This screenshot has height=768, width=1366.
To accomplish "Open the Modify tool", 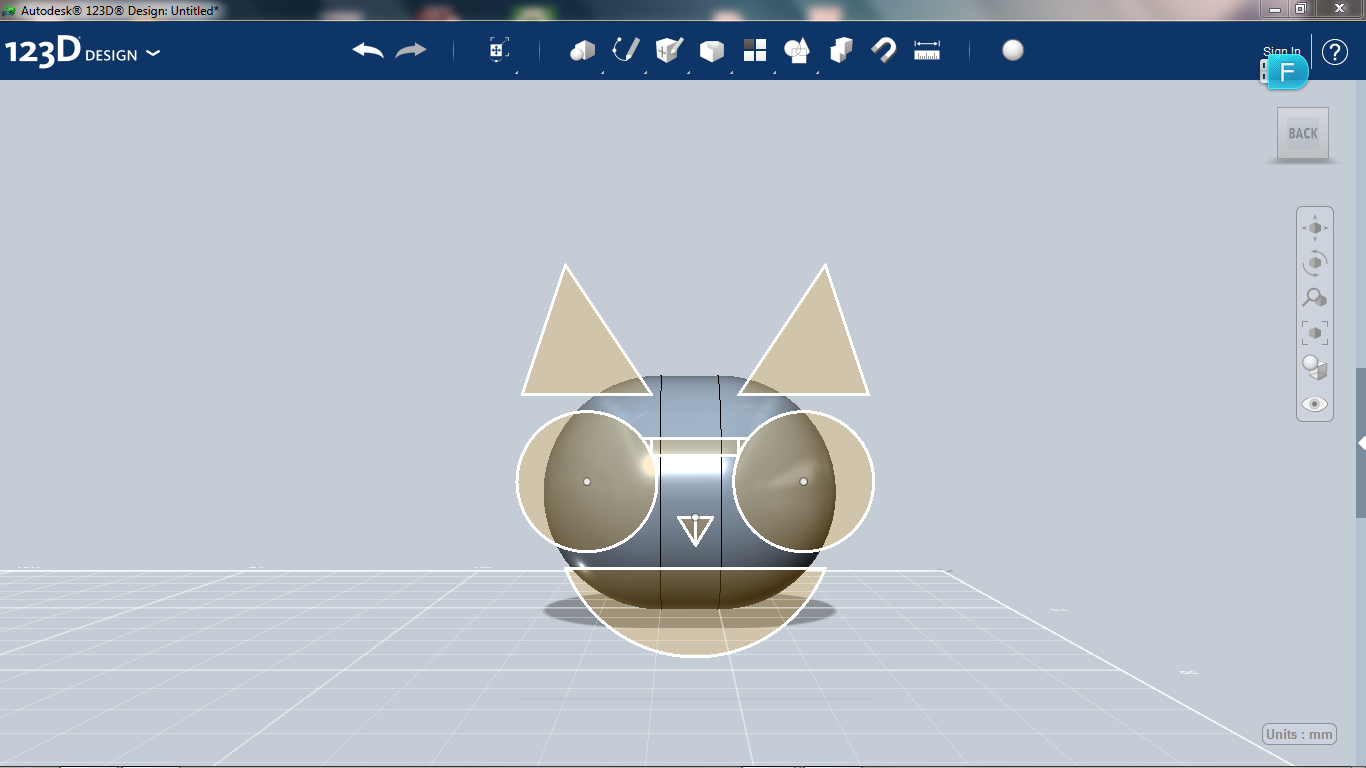I will coord(712,51).
